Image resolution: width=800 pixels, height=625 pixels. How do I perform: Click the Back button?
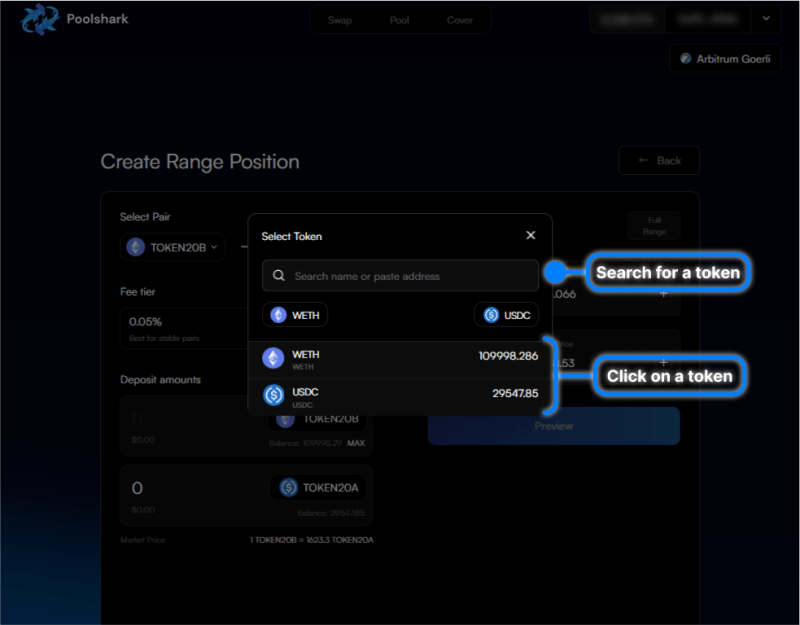(659, 160)
